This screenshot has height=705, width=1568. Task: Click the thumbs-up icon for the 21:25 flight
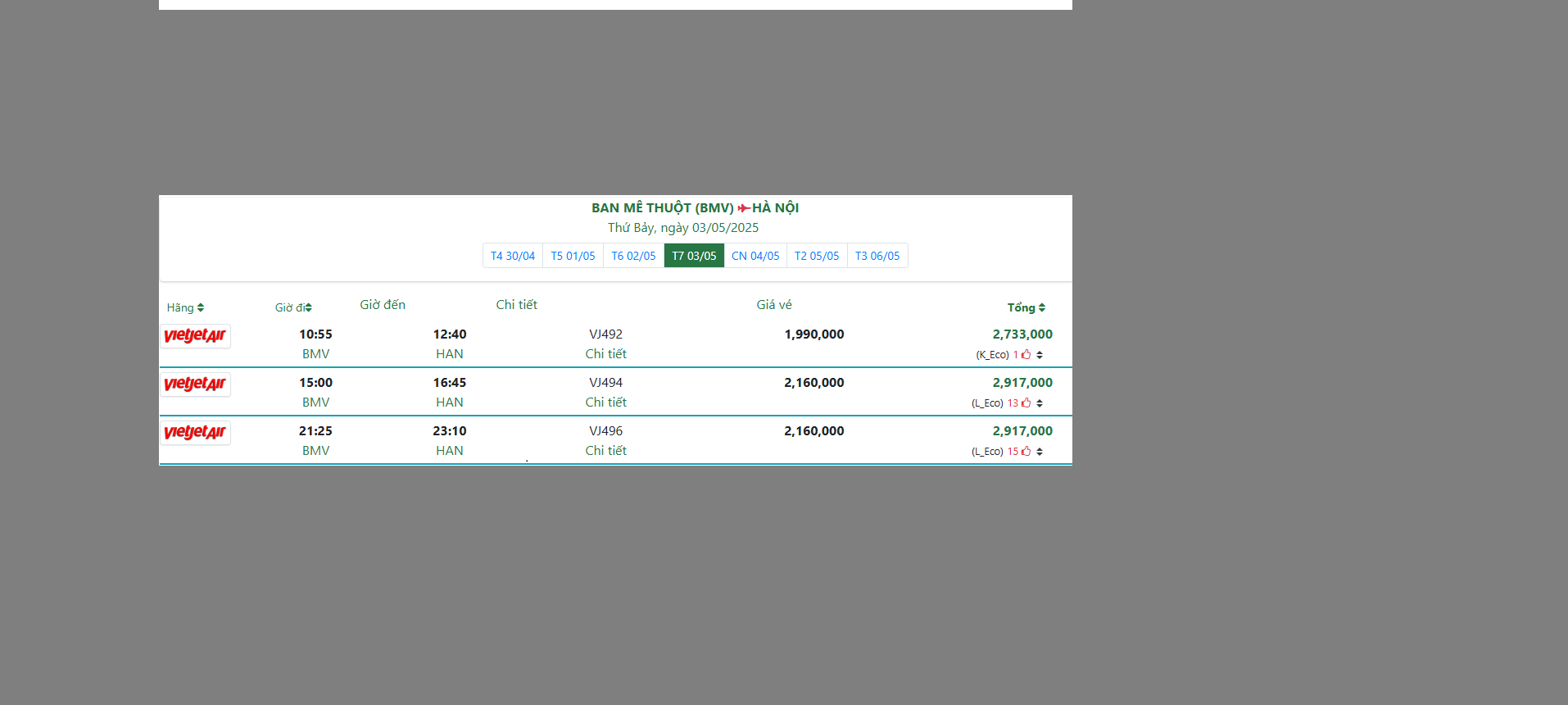point(1026,452)
